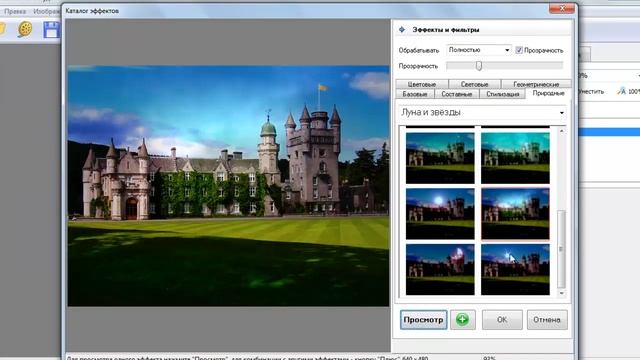Click the castle preview image
Screen dimensions: 640x360
point(228,186)
